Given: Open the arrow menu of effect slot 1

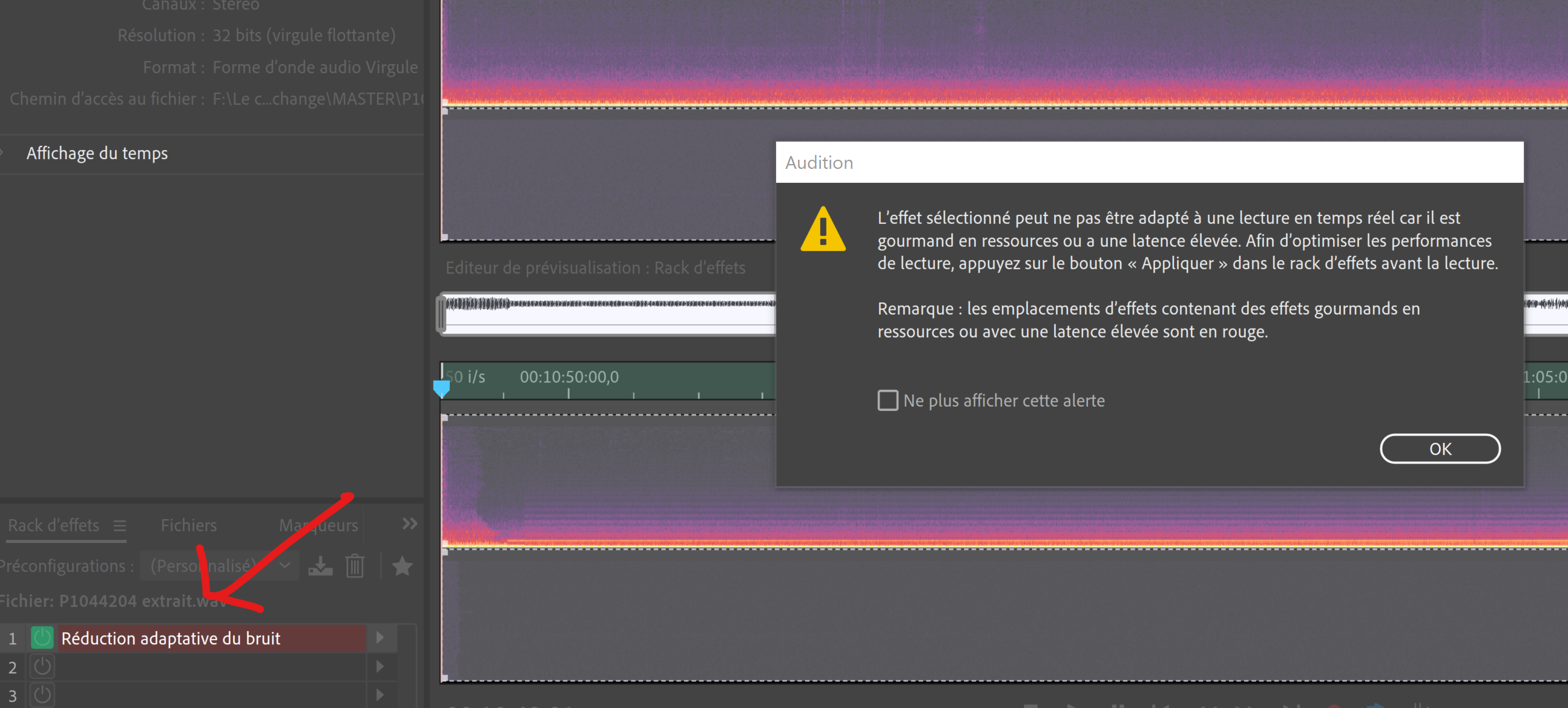Looking at the screenshot, I should pyautogui.click(x=380, y=637).
